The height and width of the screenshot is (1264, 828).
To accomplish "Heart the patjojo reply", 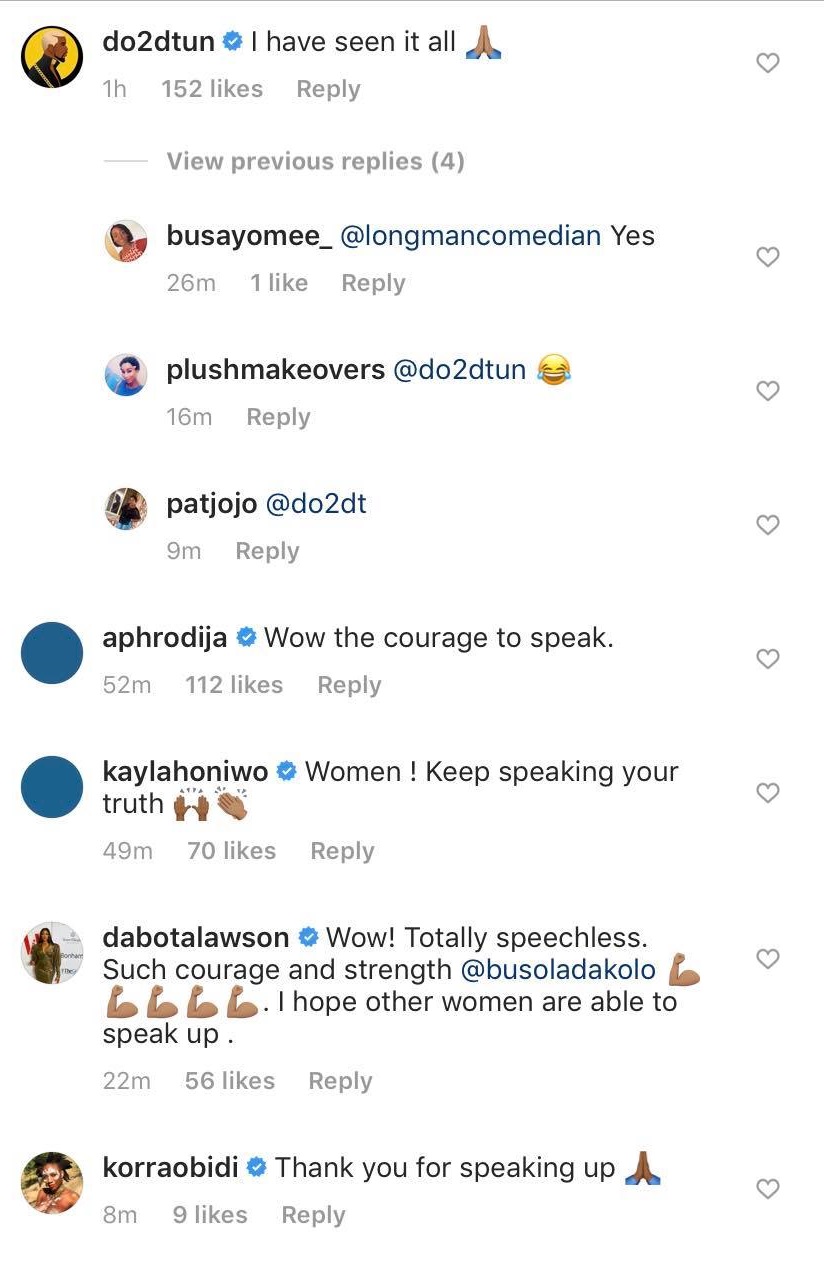I will (x=767, y=526).
